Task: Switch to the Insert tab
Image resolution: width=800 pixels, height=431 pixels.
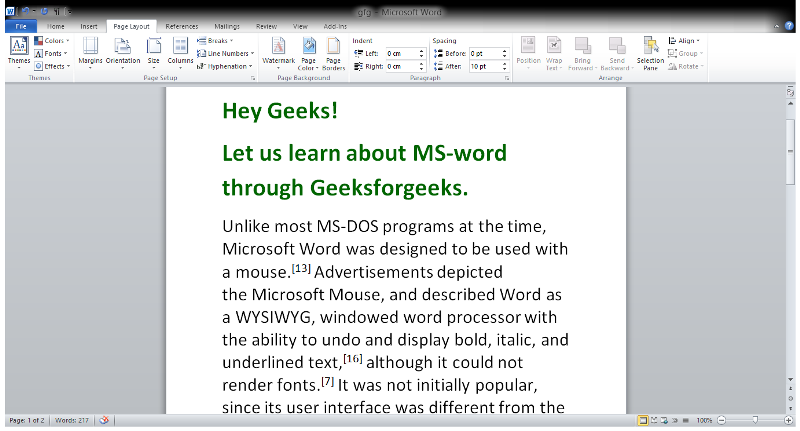Action: [89, 27]
